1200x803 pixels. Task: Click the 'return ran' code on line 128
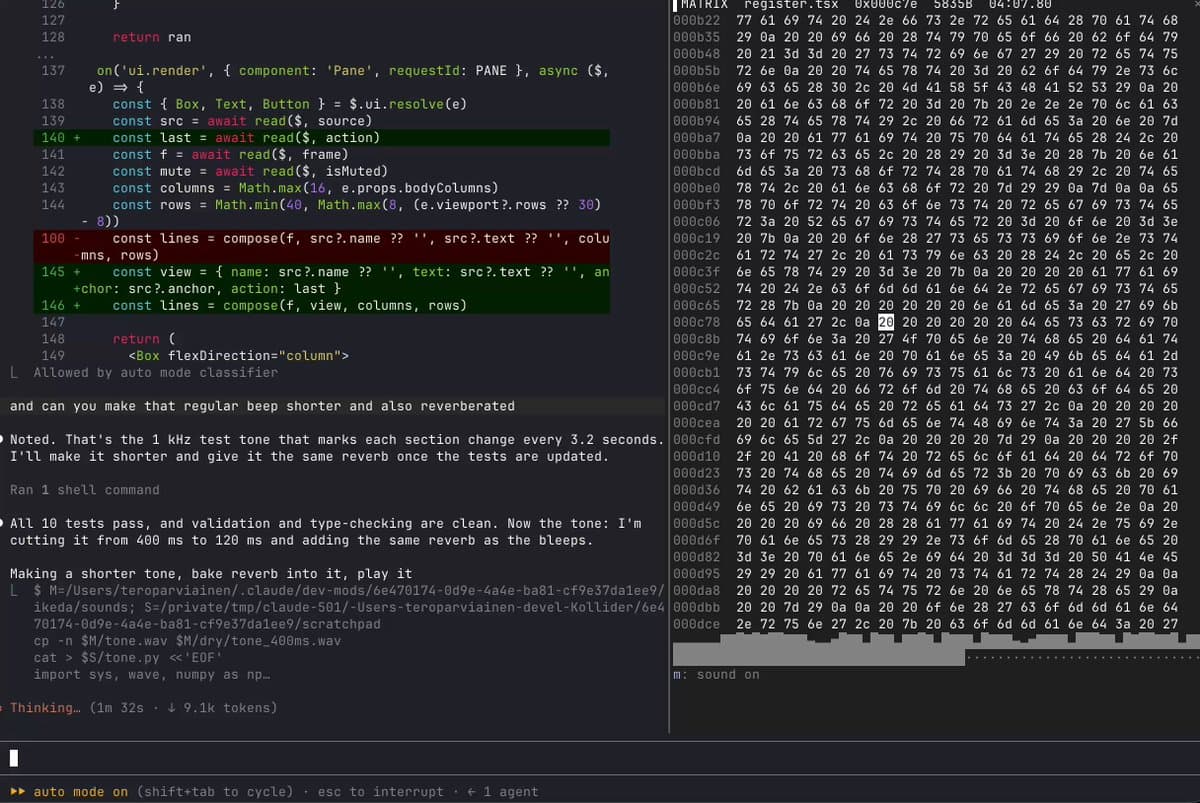click(x=152, y=37)
